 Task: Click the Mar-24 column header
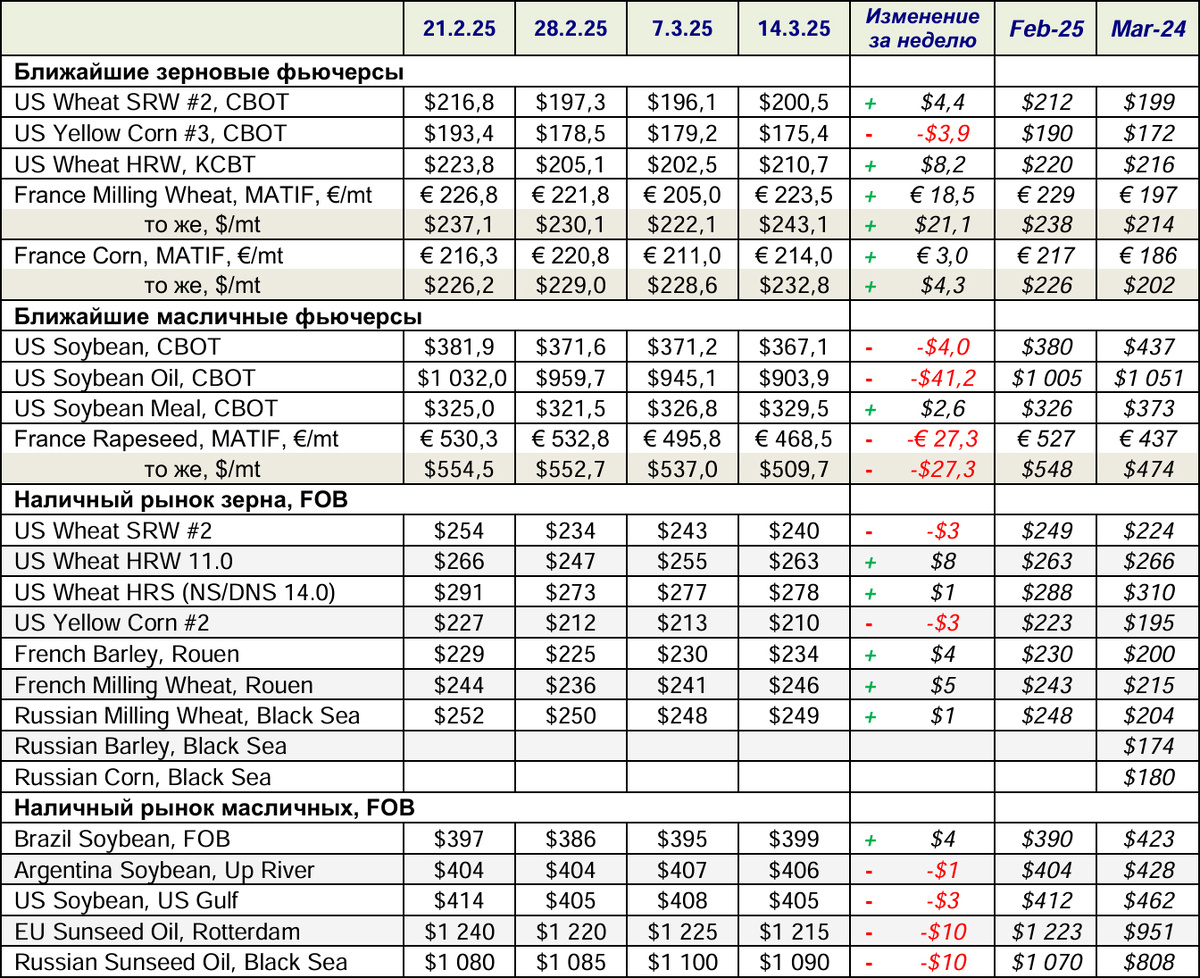pos(1148,28)
